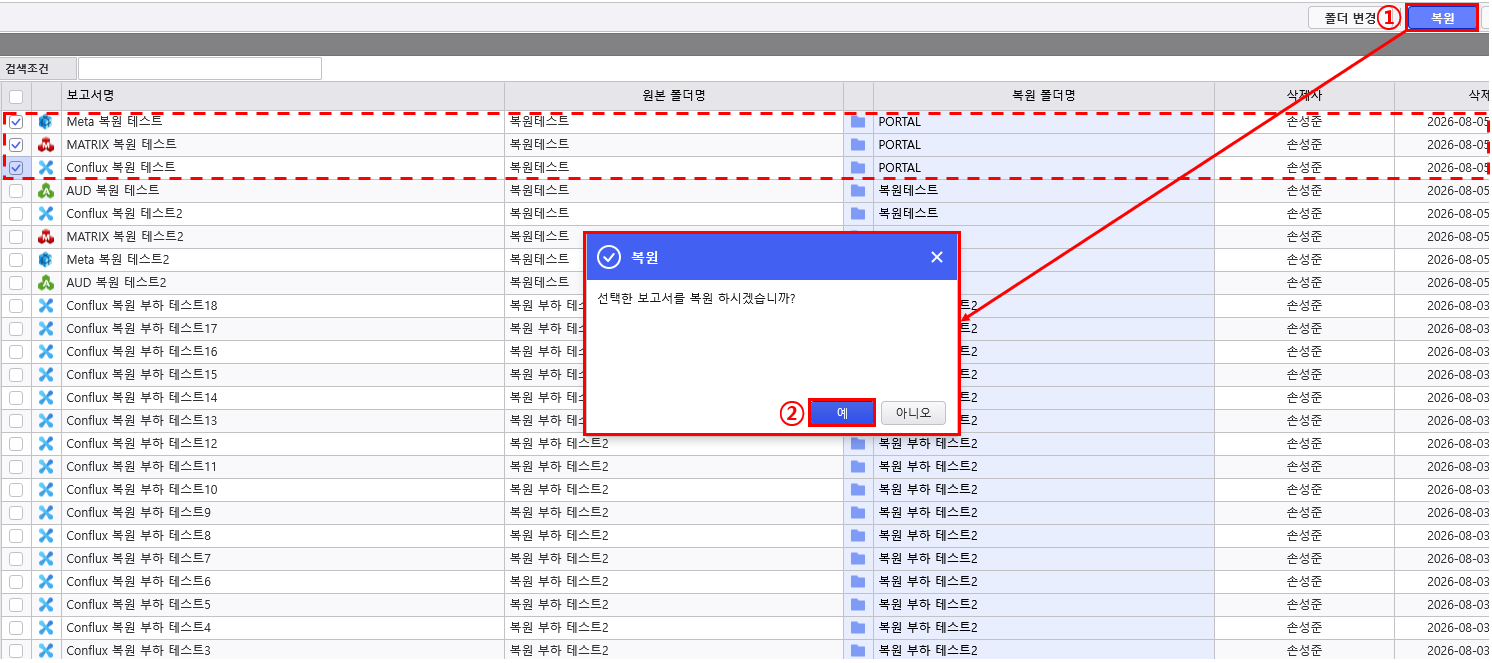This screenshot has height=663, width=1492.
Task: Select the 'Meta 복원 테스트' report name cell
Action: (x=283, y=122)
